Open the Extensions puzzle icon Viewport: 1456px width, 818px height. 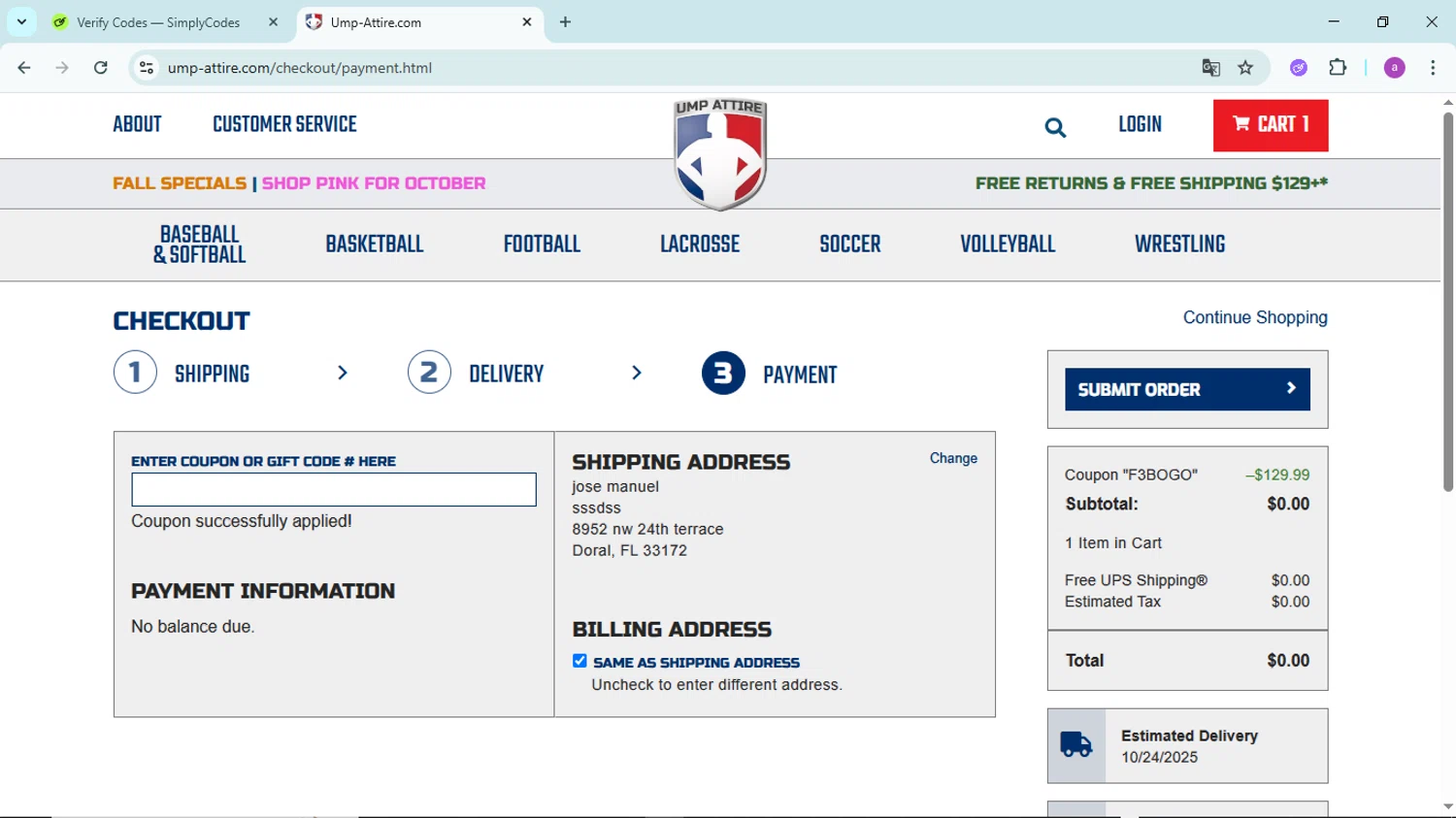(x=1338, y=68)
